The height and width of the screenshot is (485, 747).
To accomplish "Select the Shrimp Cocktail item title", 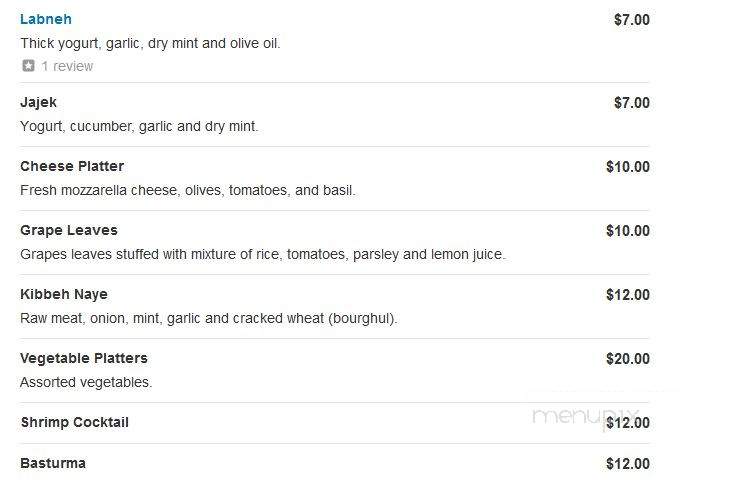I will (x=75, y=422).
